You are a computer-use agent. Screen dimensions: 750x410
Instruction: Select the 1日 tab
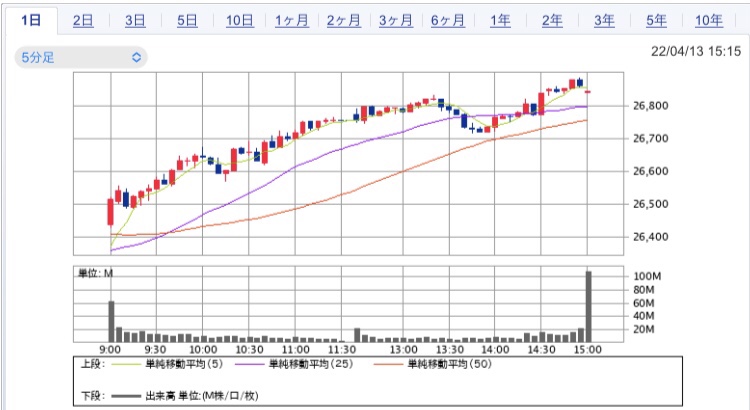tap(31, 20)
